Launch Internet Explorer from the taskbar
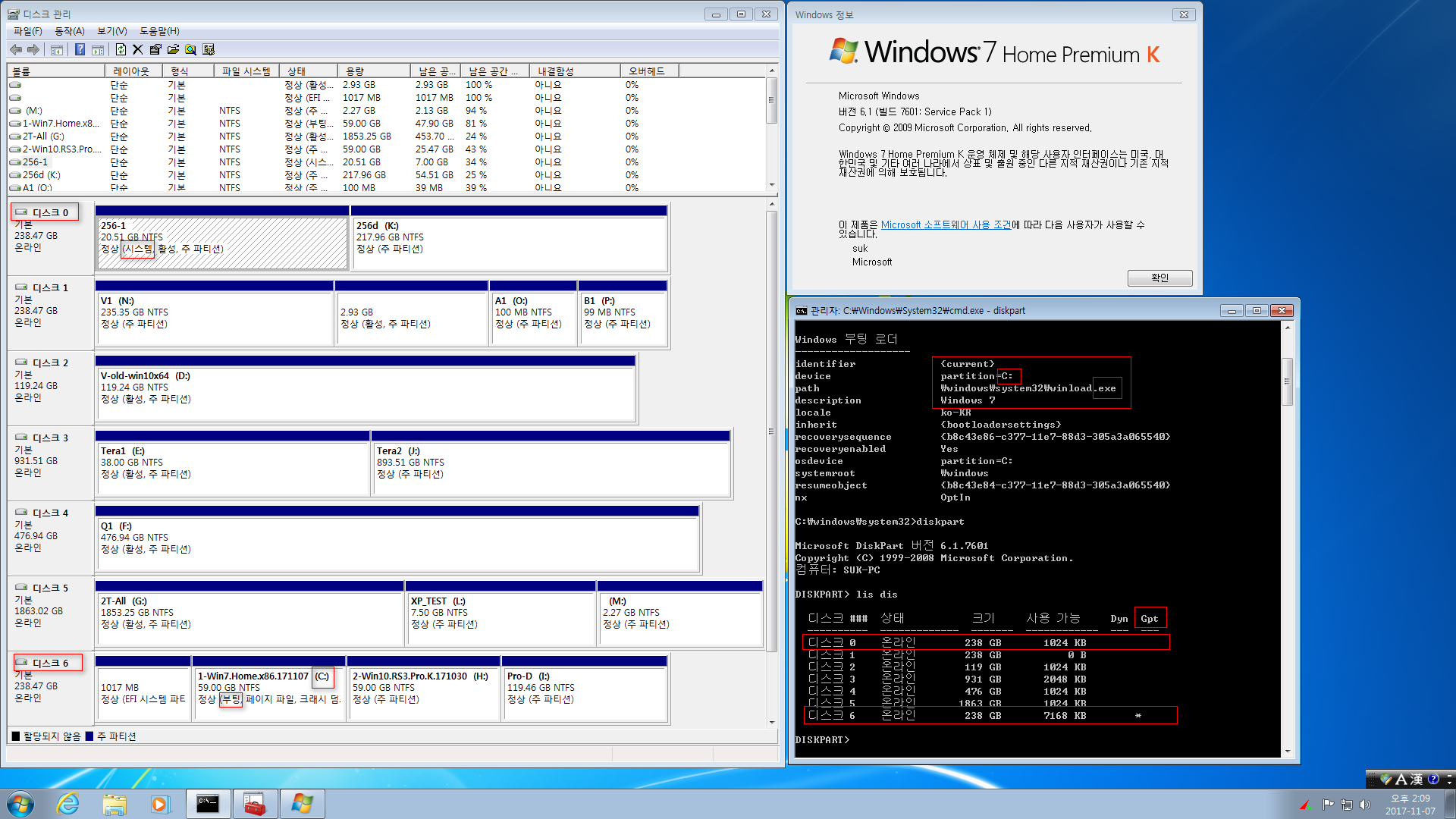Image resolution: width=1456 pixels, height=819 pixels. [x=68, y=804]
